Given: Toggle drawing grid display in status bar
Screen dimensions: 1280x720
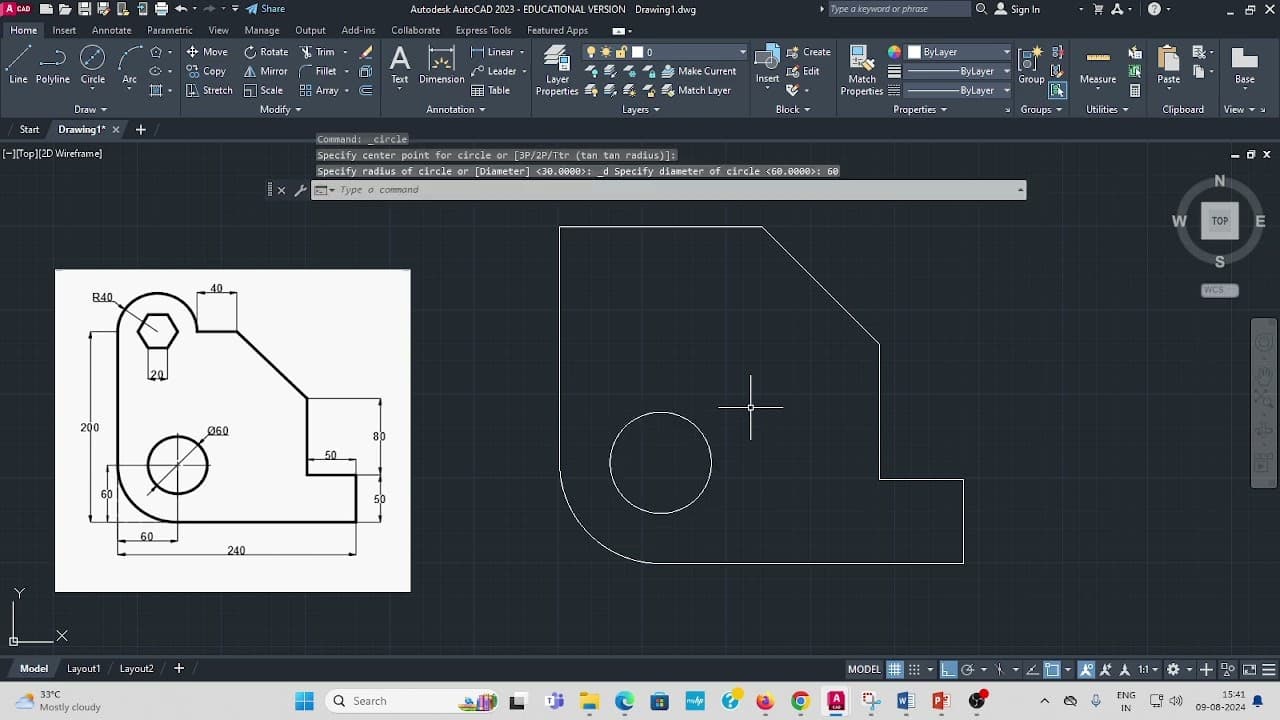Looking at the screenshot, I should click(x=895, y=669).
